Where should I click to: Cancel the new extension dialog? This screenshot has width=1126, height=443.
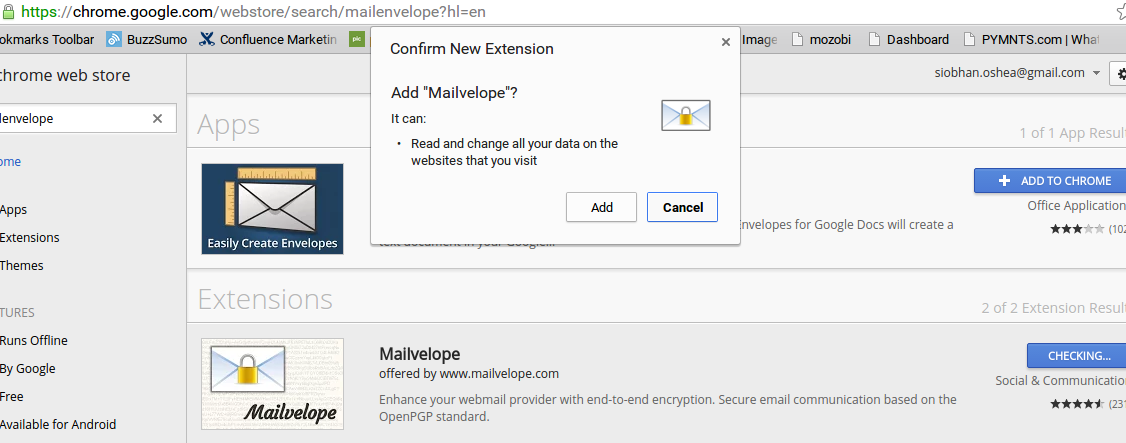point(682,207)
